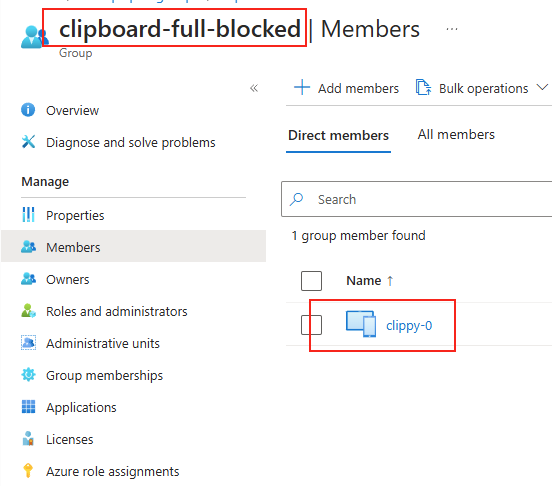This screenshot has height=486, width=552.
Task: Open the Overview info icon
Action: pos(28,110)
